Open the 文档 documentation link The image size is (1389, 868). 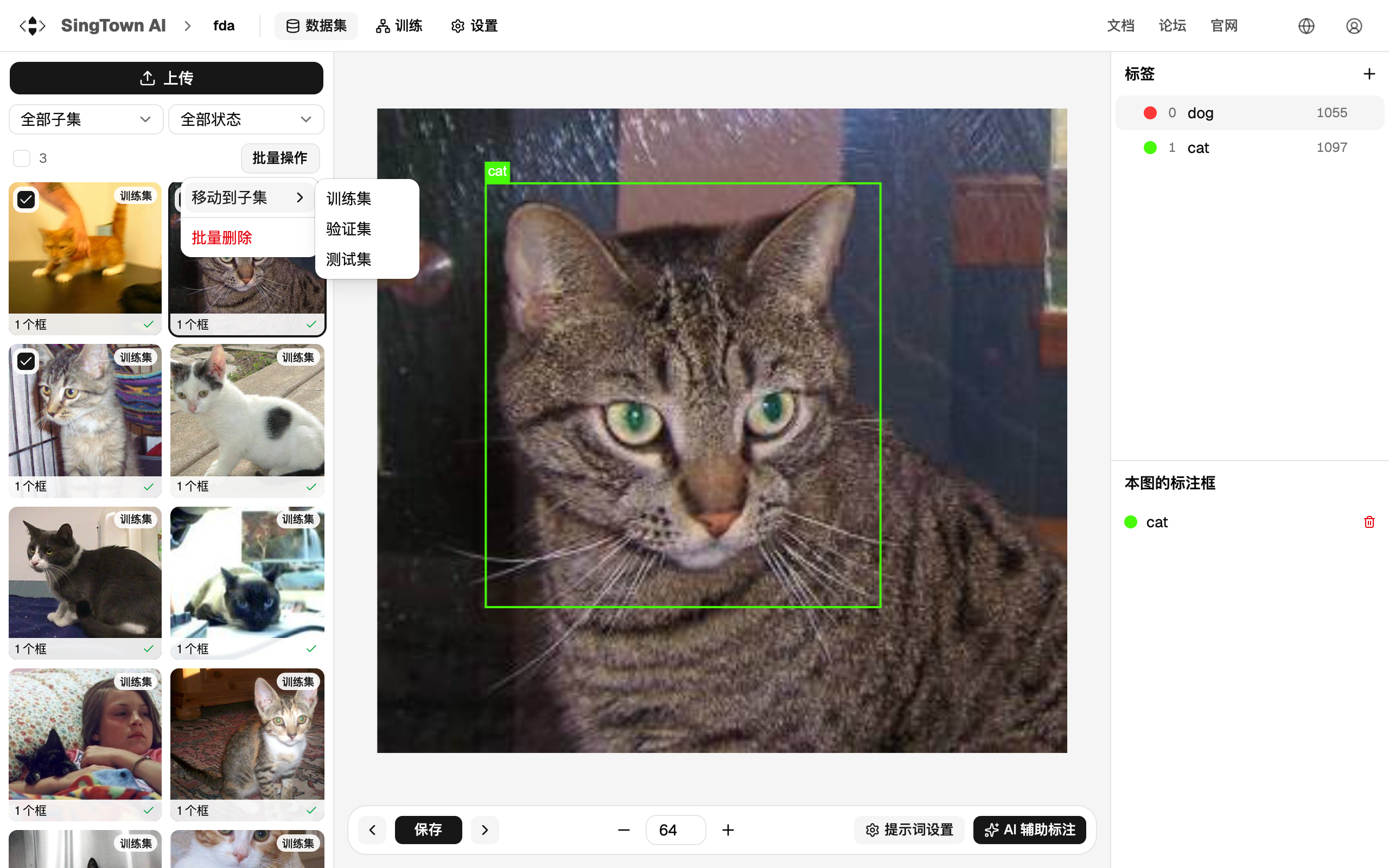[x=1120, y=26]
